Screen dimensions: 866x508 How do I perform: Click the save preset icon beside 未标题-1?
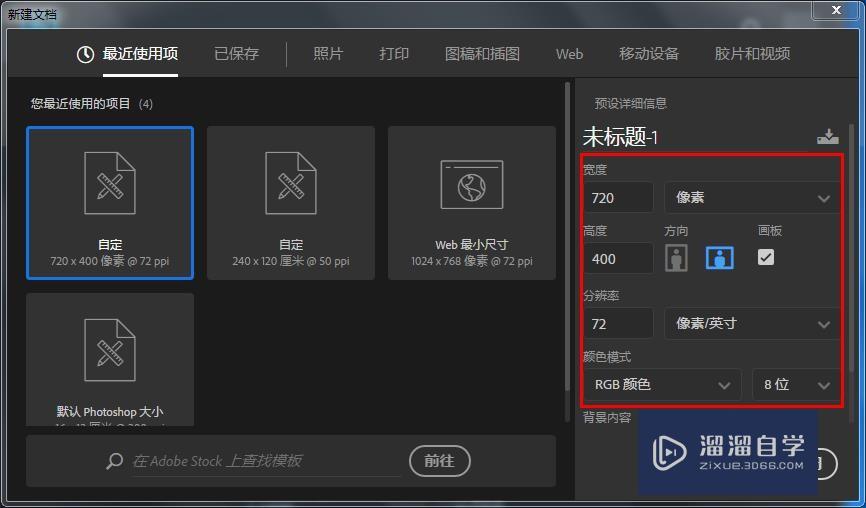tap(827, 136)
